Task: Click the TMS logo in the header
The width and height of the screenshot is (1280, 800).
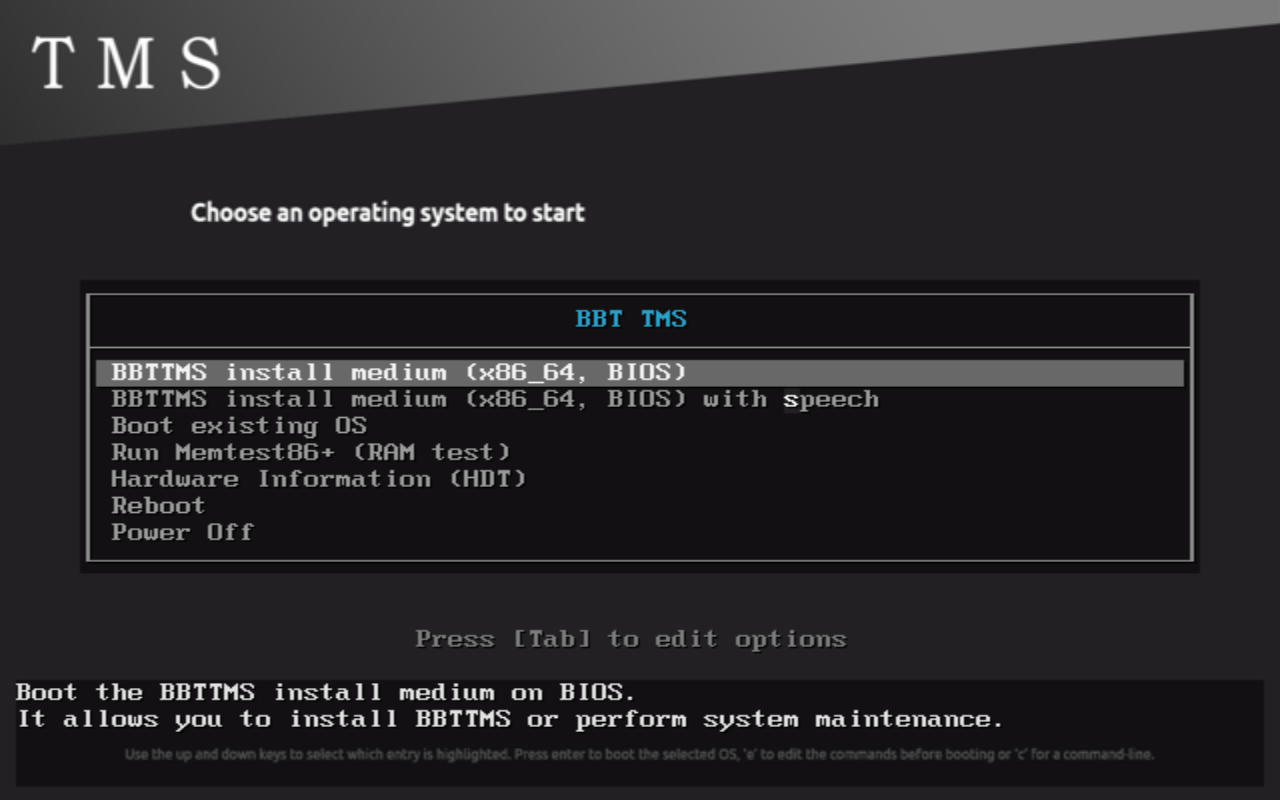Action: pyautogui.click(x=127, y=62)
